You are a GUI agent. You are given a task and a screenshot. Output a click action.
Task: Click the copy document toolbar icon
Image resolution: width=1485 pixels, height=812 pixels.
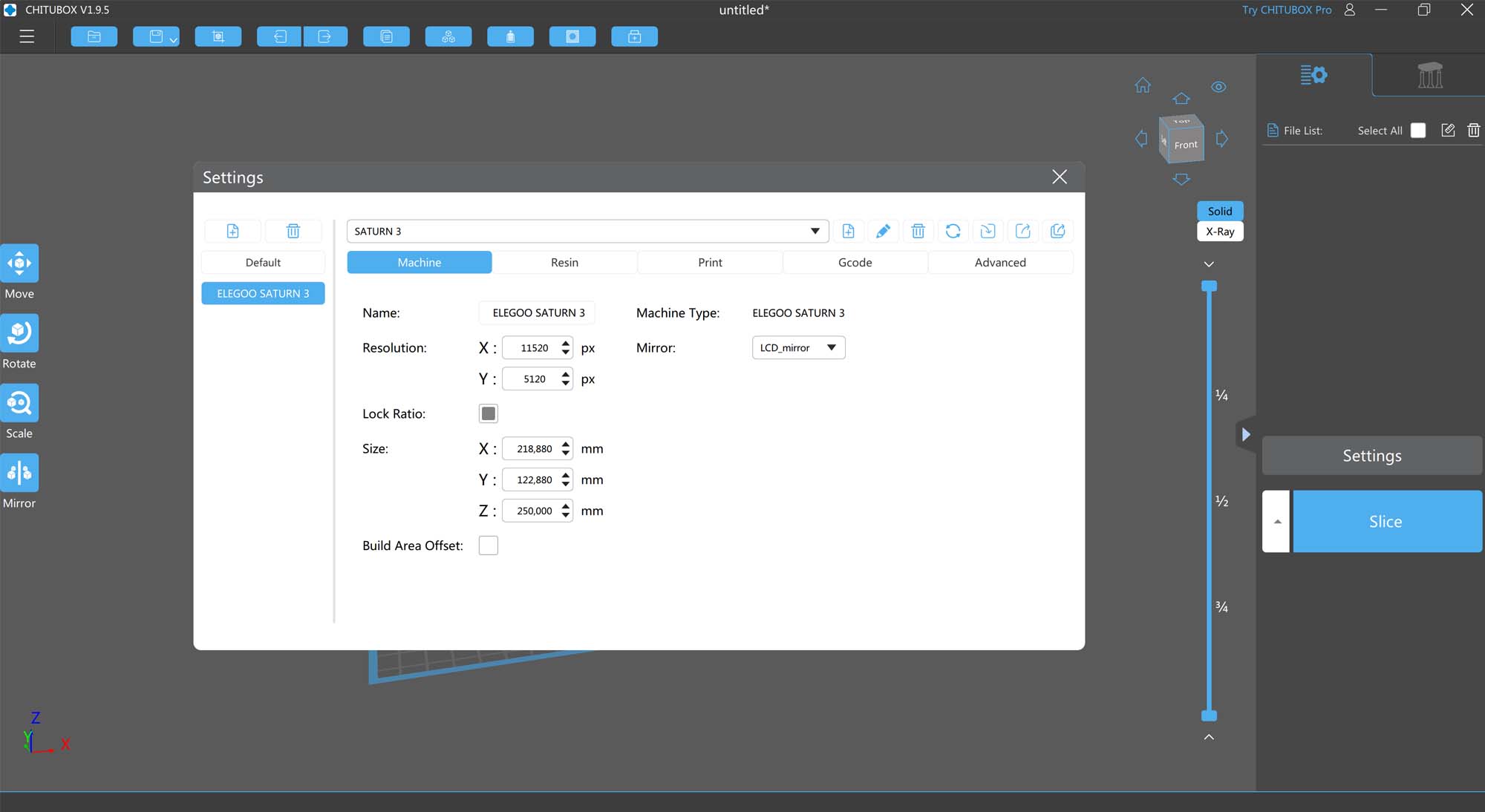coord(386,36)
